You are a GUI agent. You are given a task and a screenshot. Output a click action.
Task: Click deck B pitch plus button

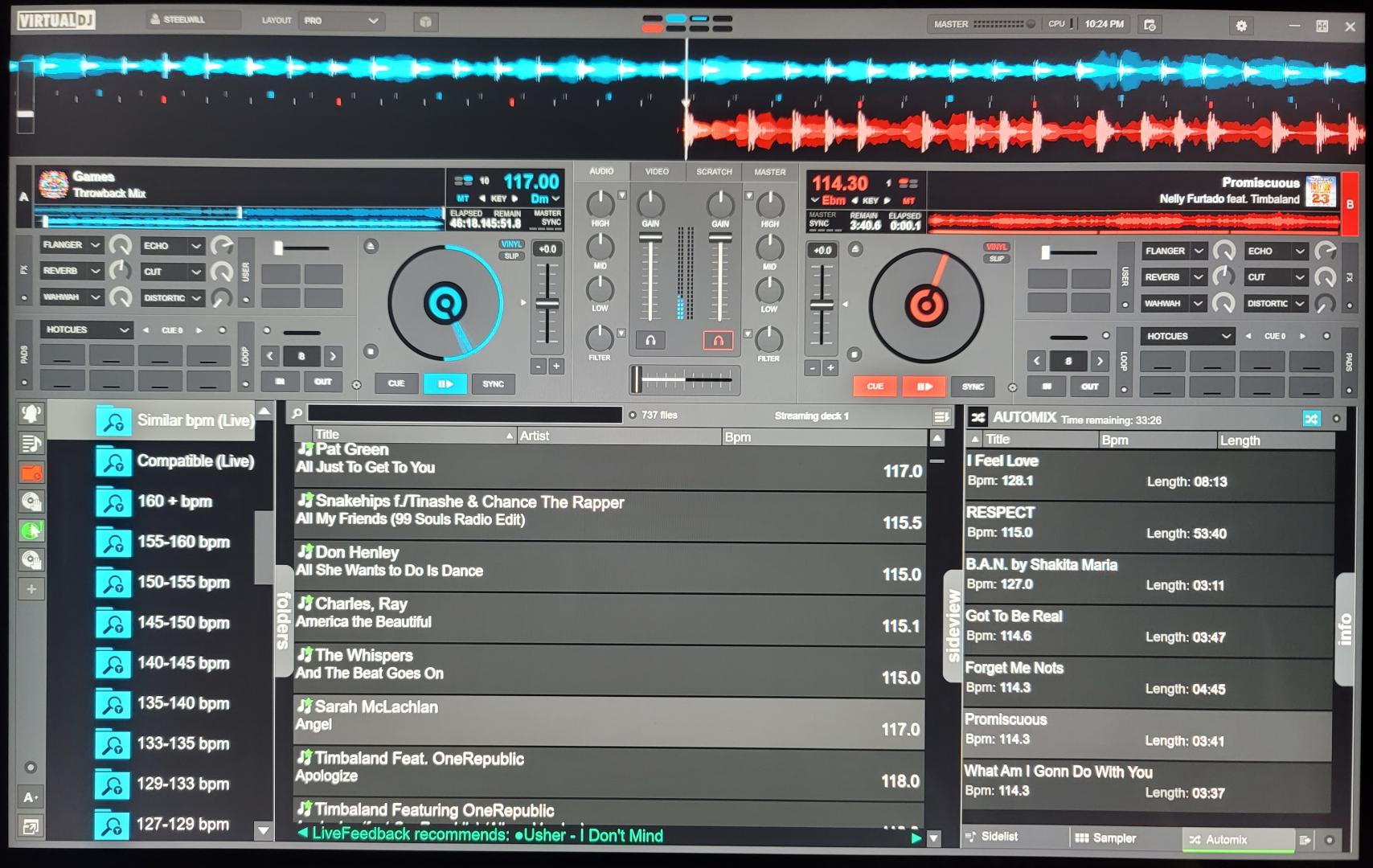tap(830, 367)
